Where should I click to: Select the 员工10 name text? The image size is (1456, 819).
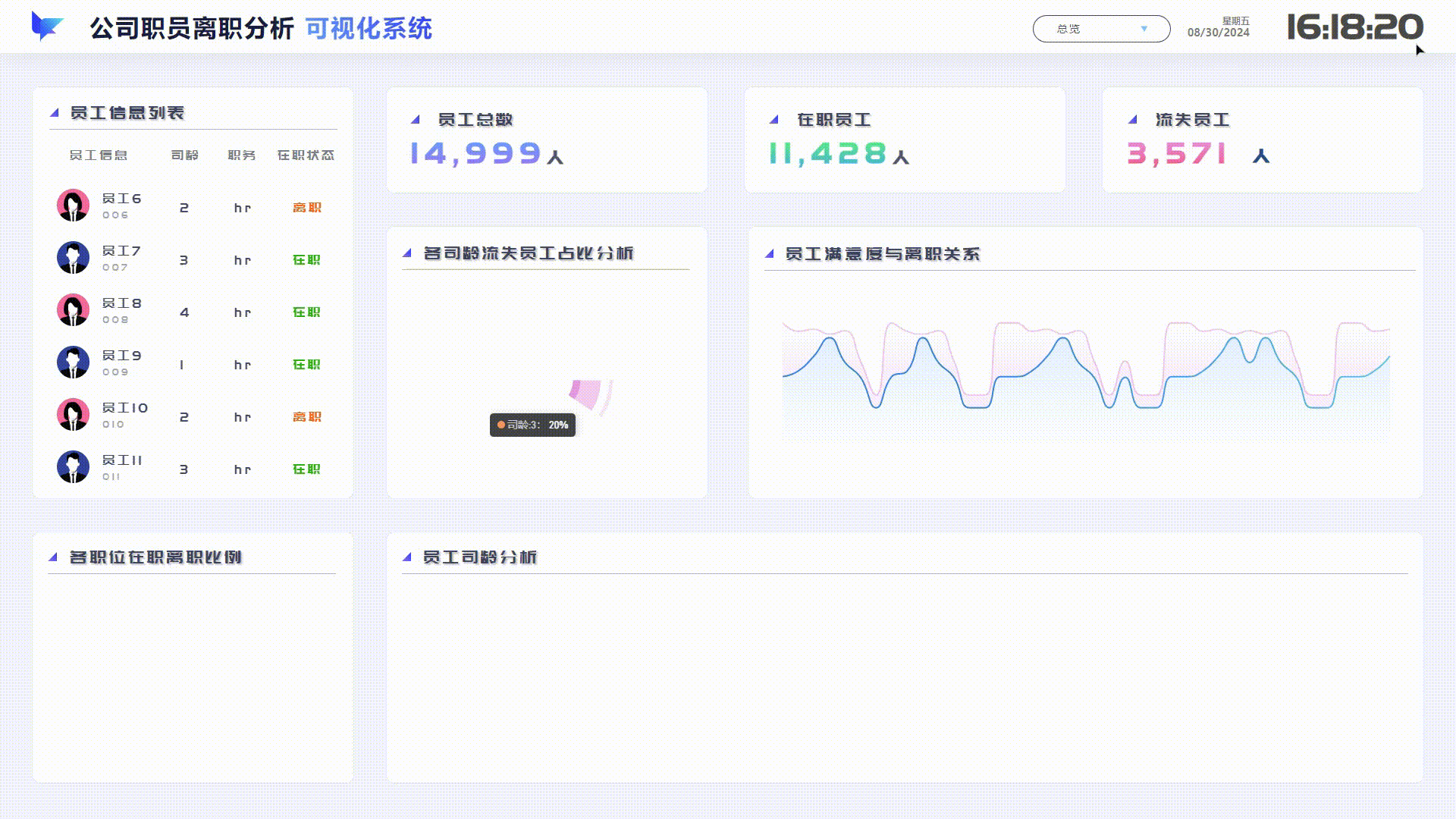(x=125, y=408)
